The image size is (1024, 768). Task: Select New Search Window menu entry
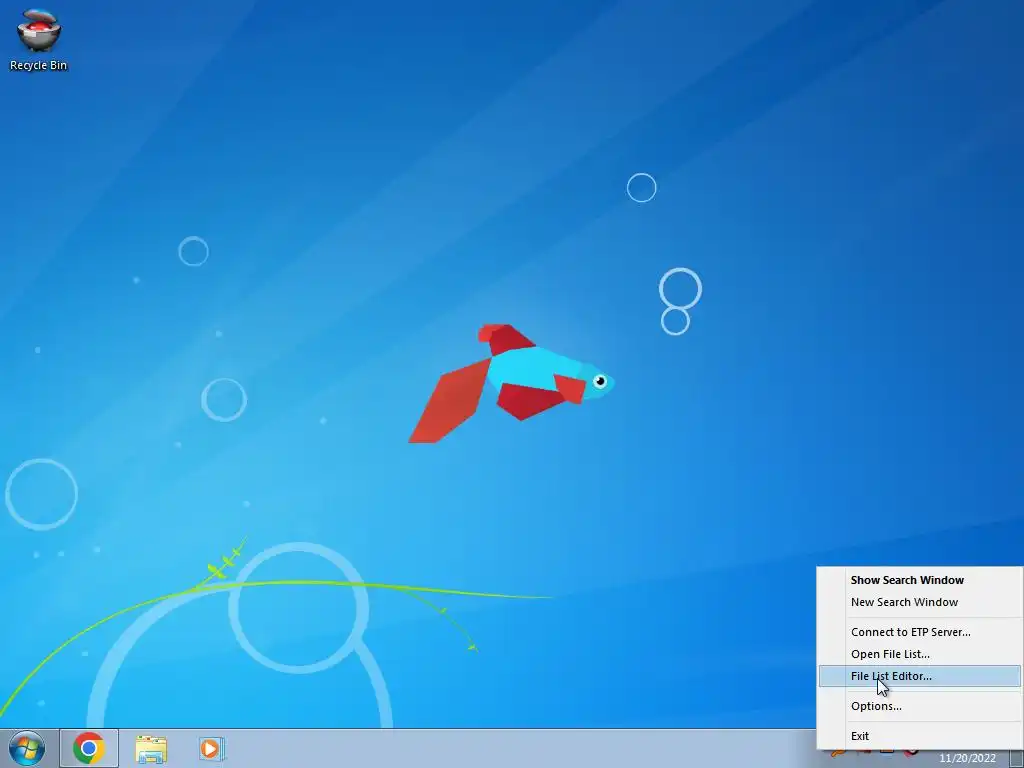point(920,602)
